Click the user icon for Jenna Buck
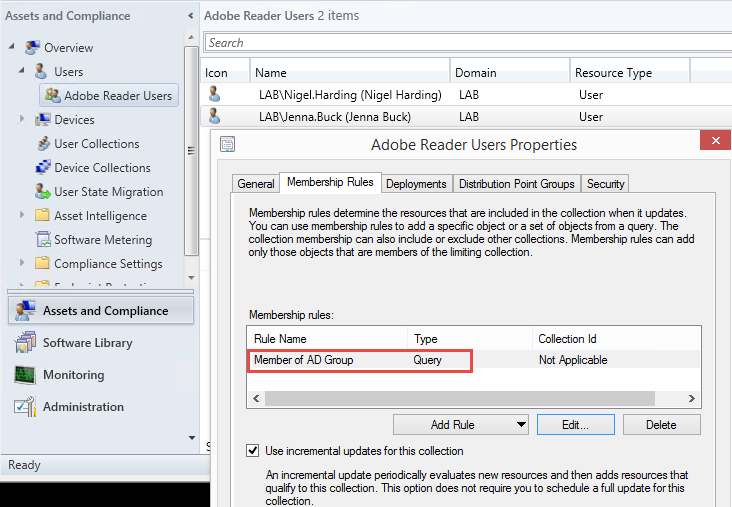Screen dimensions: 732x507 (x=214, y=116)
